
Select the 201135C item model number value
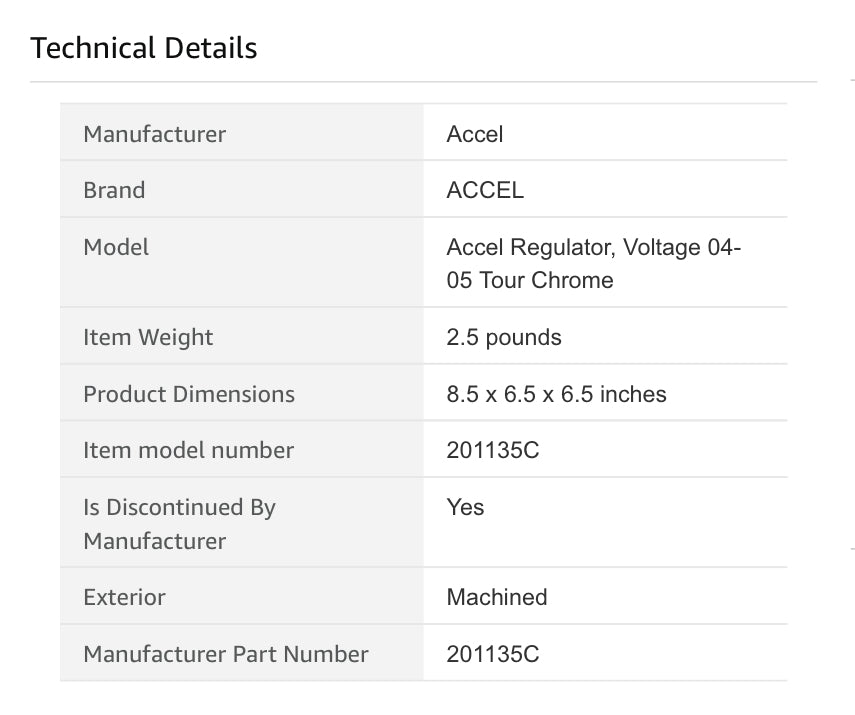493,450
